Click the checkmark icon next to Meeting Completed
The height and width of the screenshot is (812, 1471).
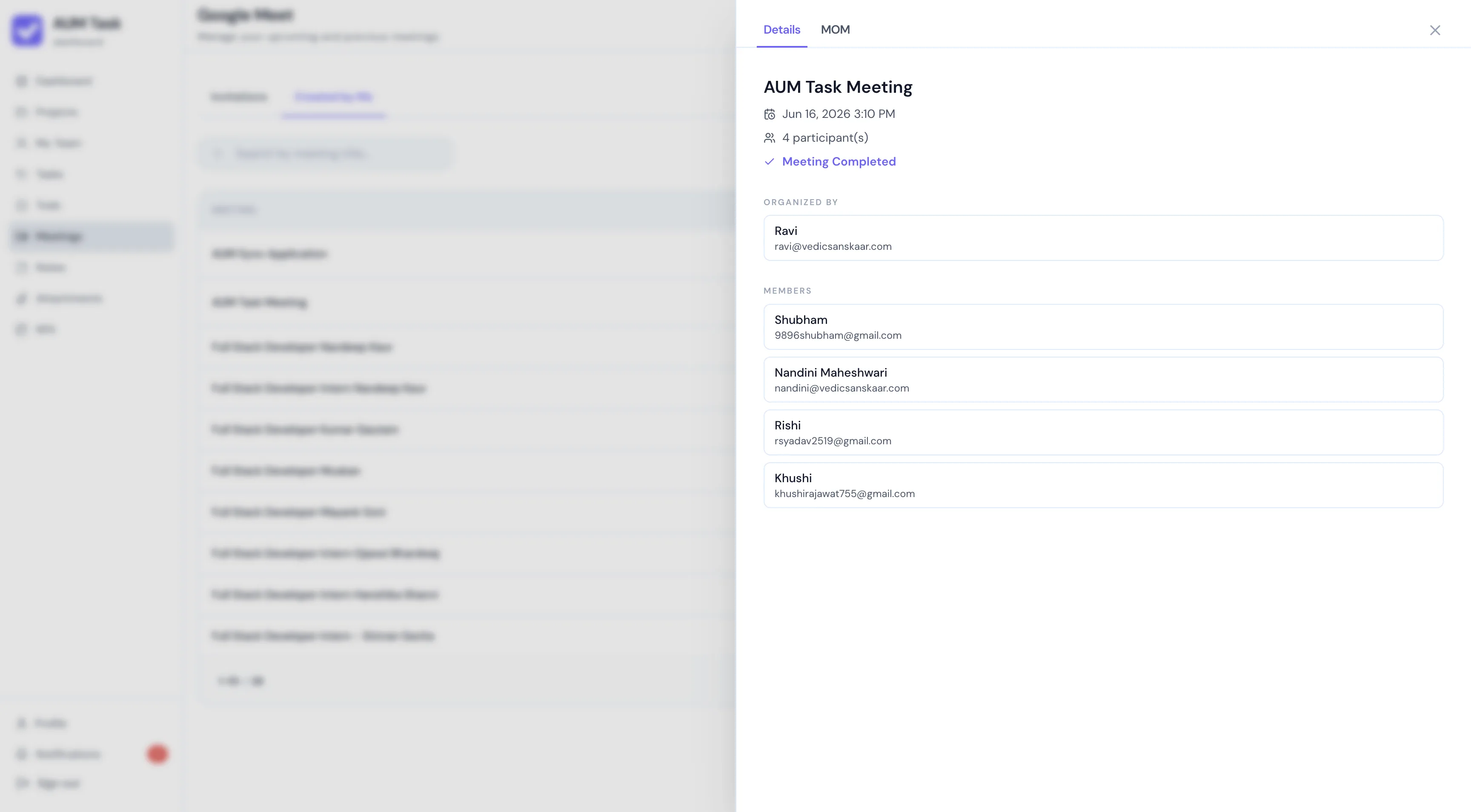point(769,162)
